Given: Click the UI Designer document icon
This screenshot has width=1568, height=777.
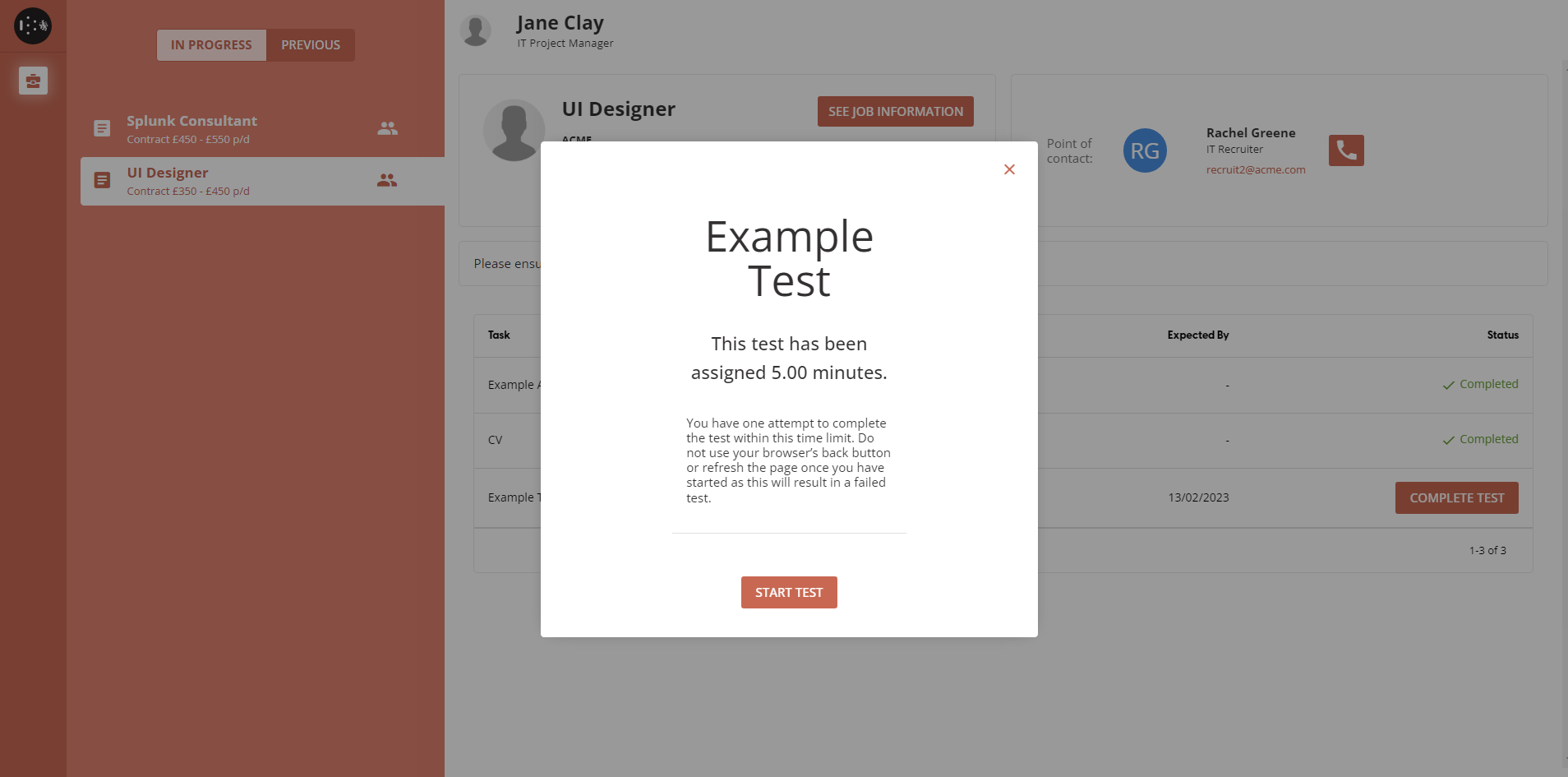Looking at the screenshot, I should point(102,180).
